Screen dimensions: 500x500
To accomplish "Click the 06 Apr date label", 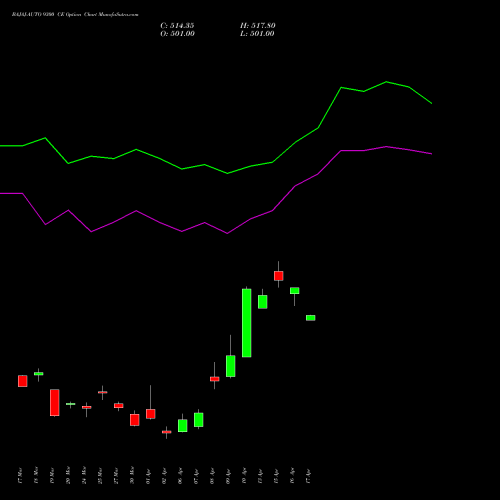I will coord(180,476).
